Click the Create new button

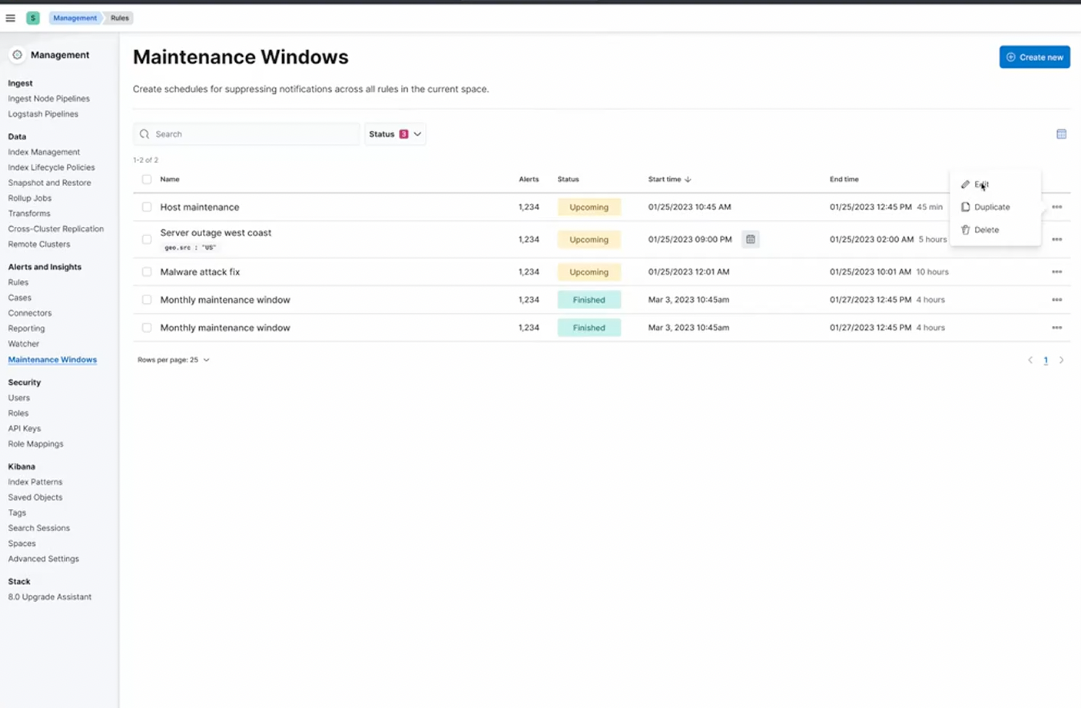1034,57
